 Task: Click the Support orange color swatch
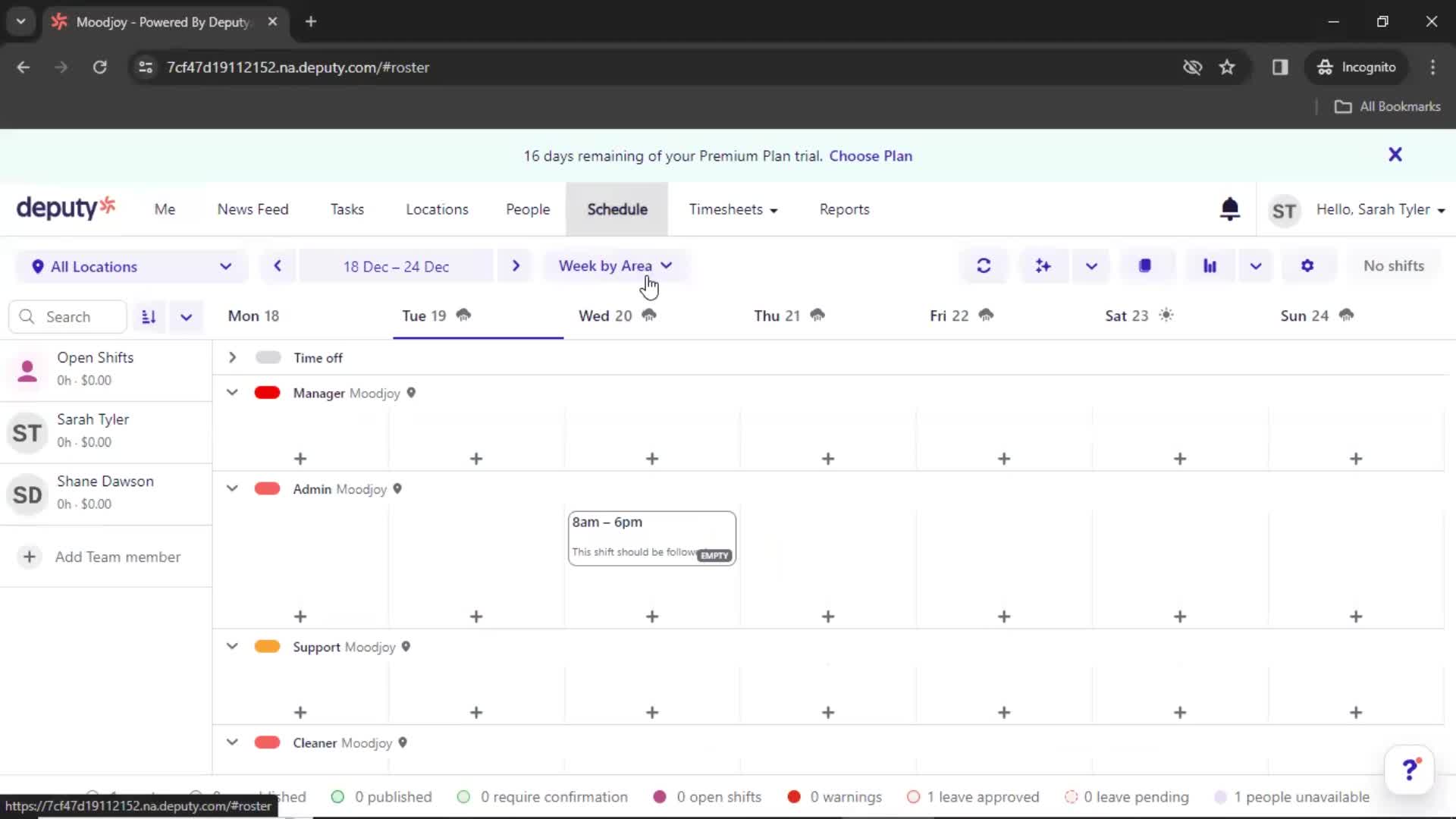click(x=267, y=647)
